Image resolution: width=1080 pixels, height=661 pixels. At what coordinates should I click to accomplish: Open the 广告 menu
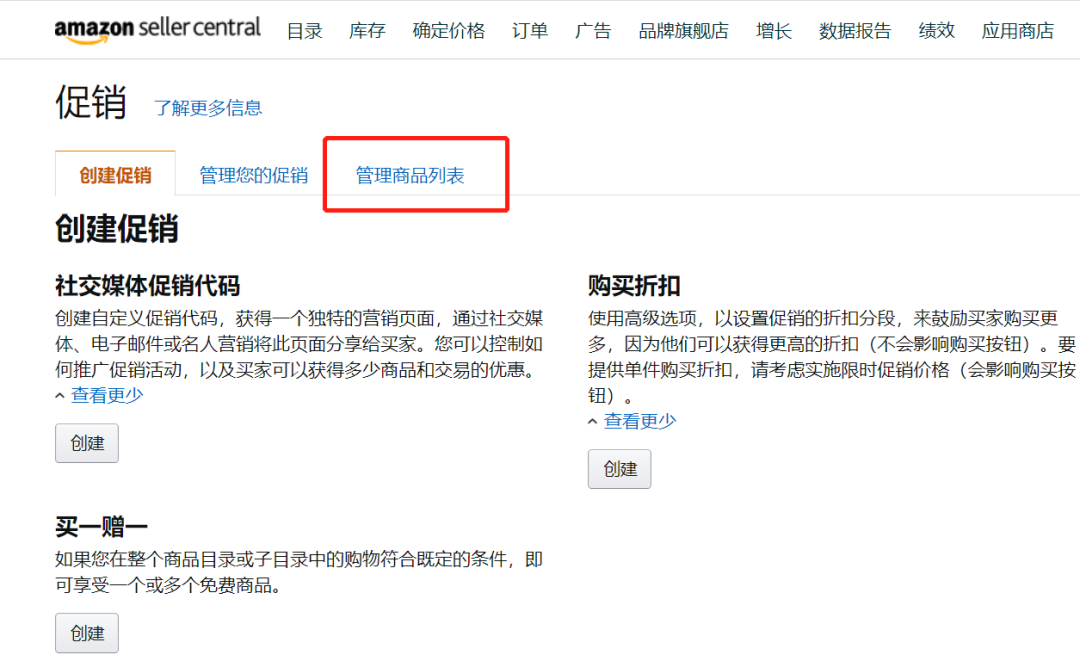coord(593,31)
